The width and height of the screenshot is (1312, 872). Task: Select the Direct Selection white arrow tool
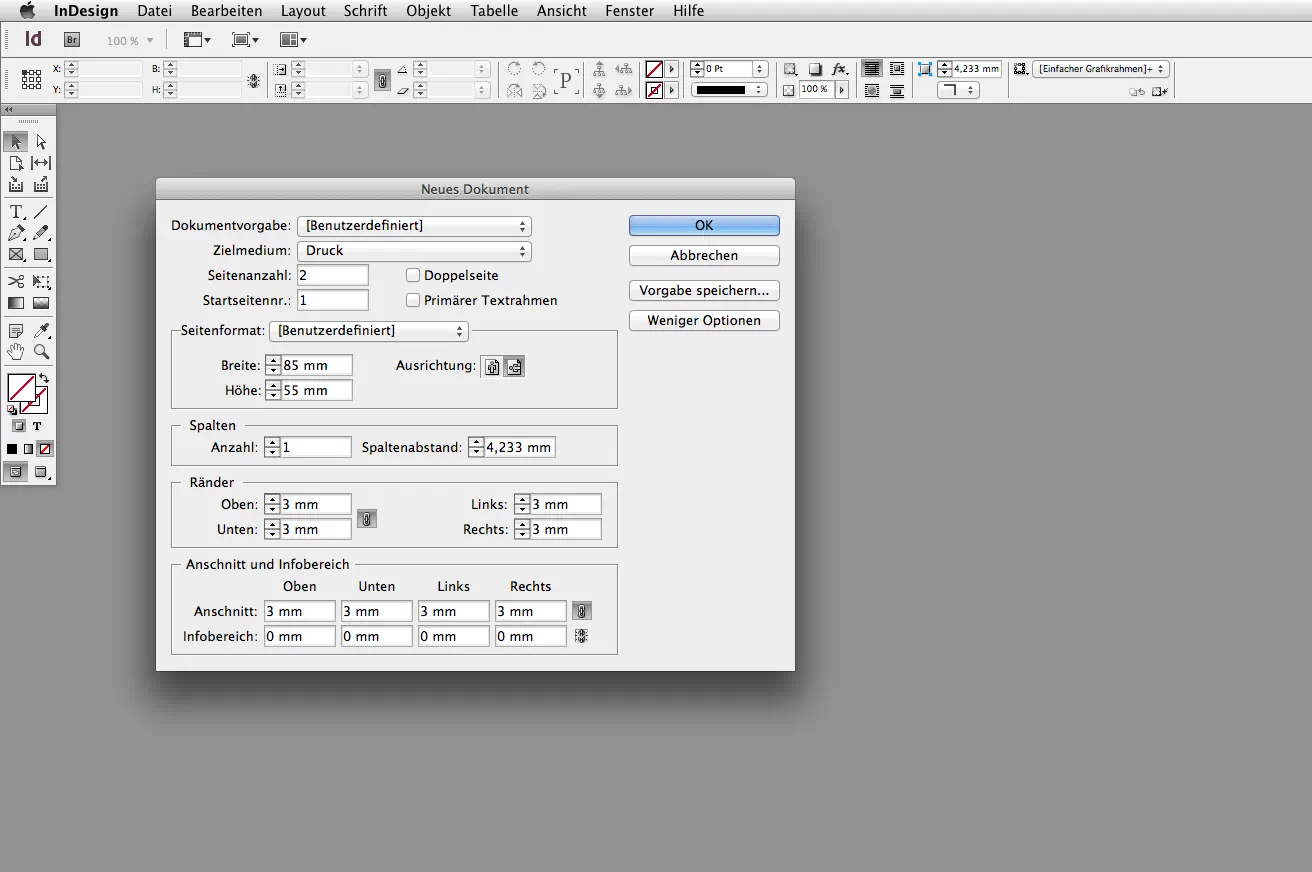[x=41, y=142]
